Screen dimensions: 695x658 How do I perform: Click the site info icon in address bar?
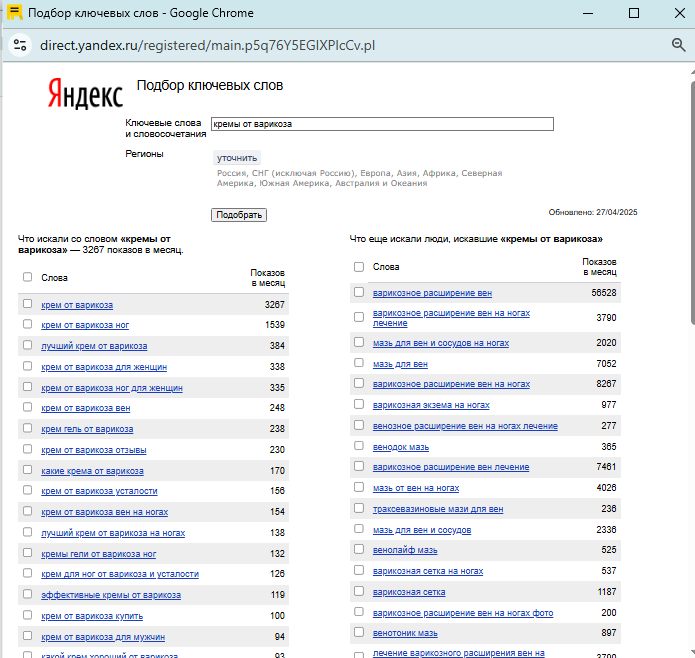[20, 45]
